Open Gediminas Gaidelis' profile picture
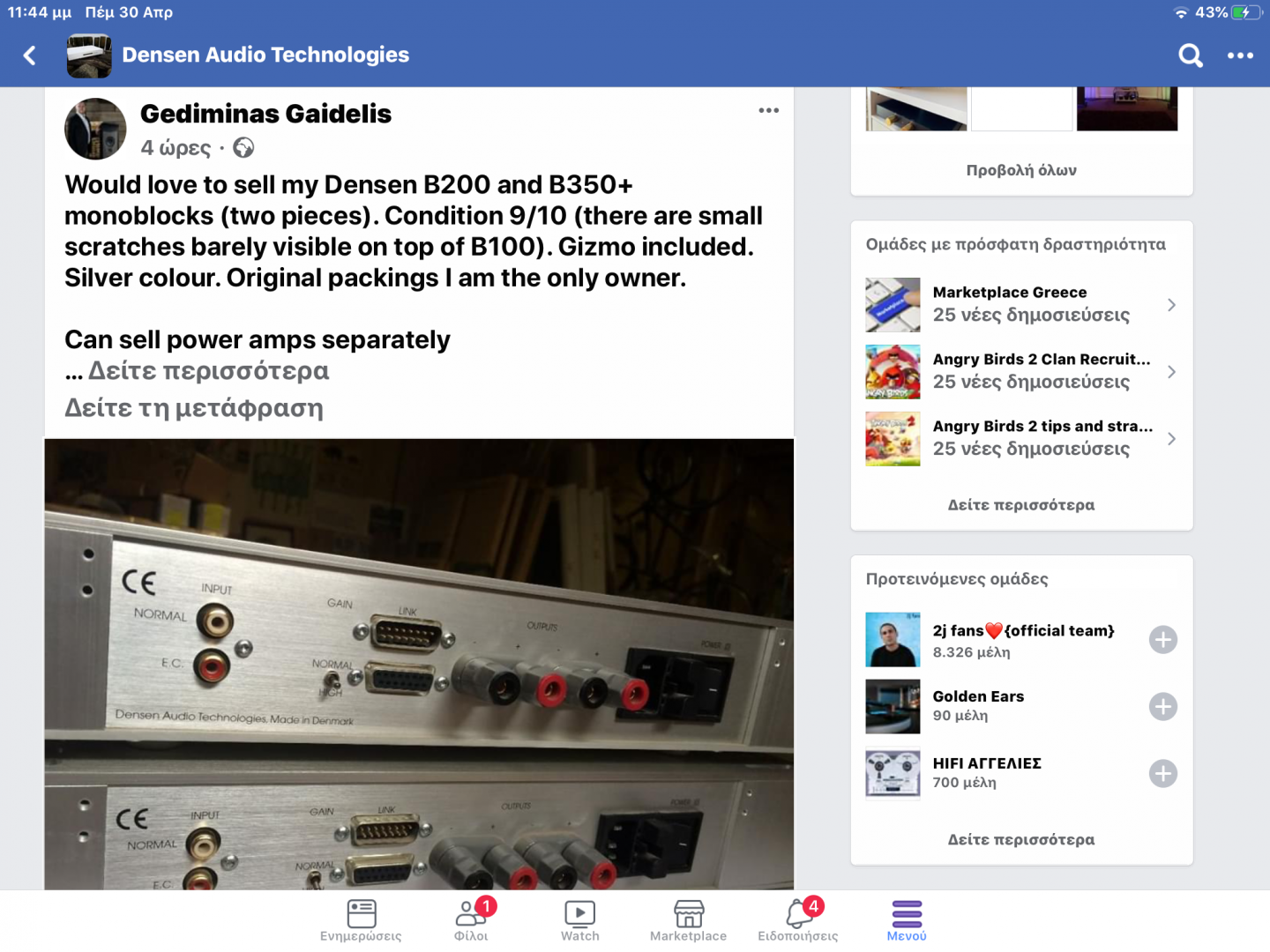The image size is (1270, 952). pyautogui.click(x=95, y=129)
